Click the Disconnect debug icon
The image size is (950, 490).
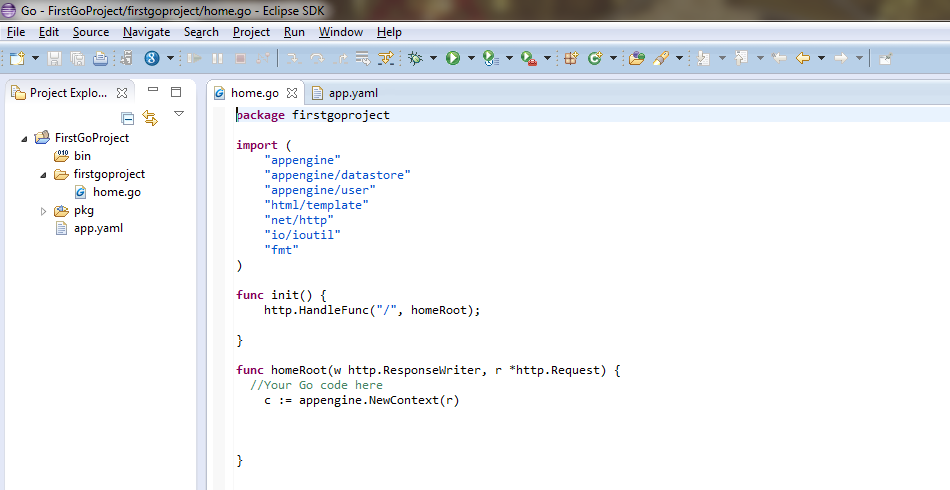263,58
